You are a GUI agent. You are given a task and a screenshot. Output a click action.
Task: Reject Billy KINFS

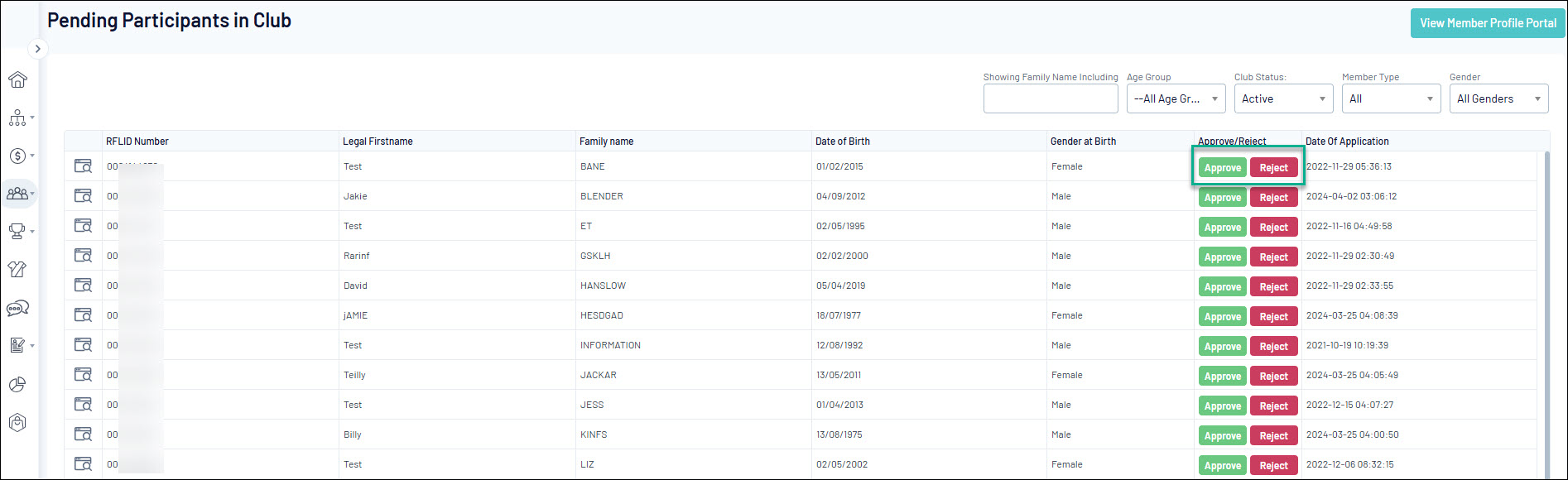pos(1273,435)
